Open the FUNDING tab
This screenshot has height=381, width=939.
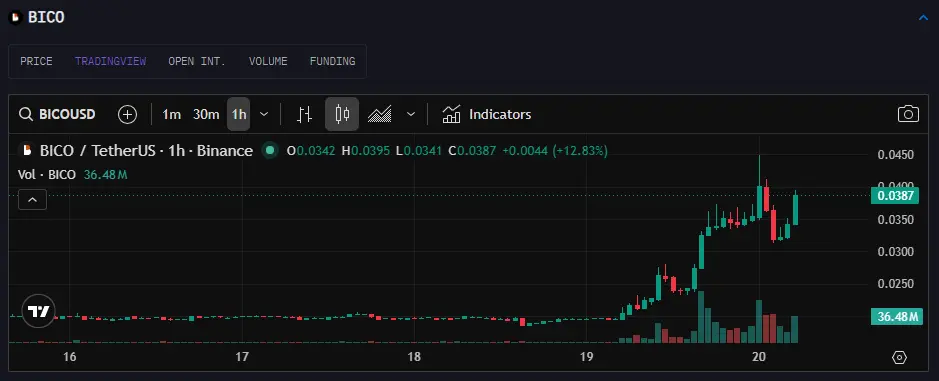pyautogui.click(x=332, y=61)
